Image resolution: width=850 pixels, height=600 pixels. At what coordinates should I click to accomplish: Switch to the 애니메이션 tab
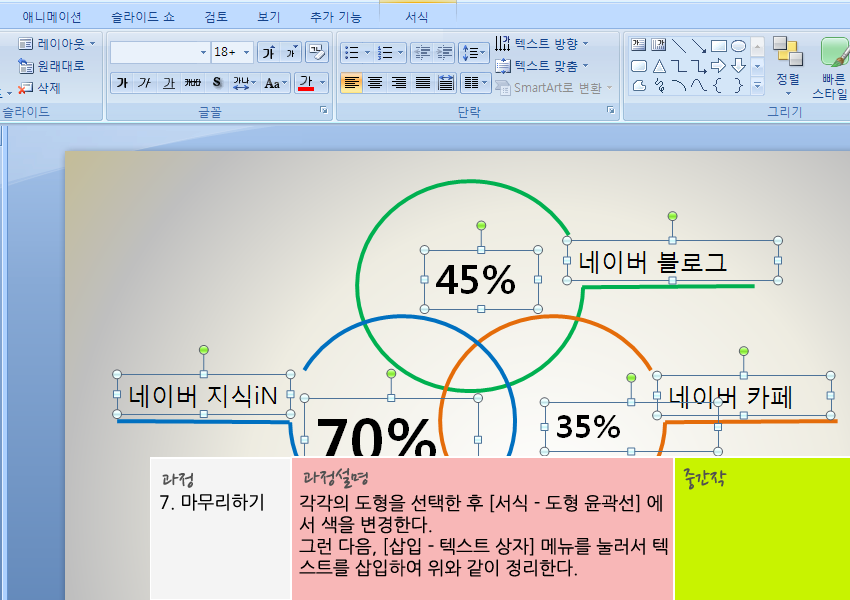click(x=52, y=17)
